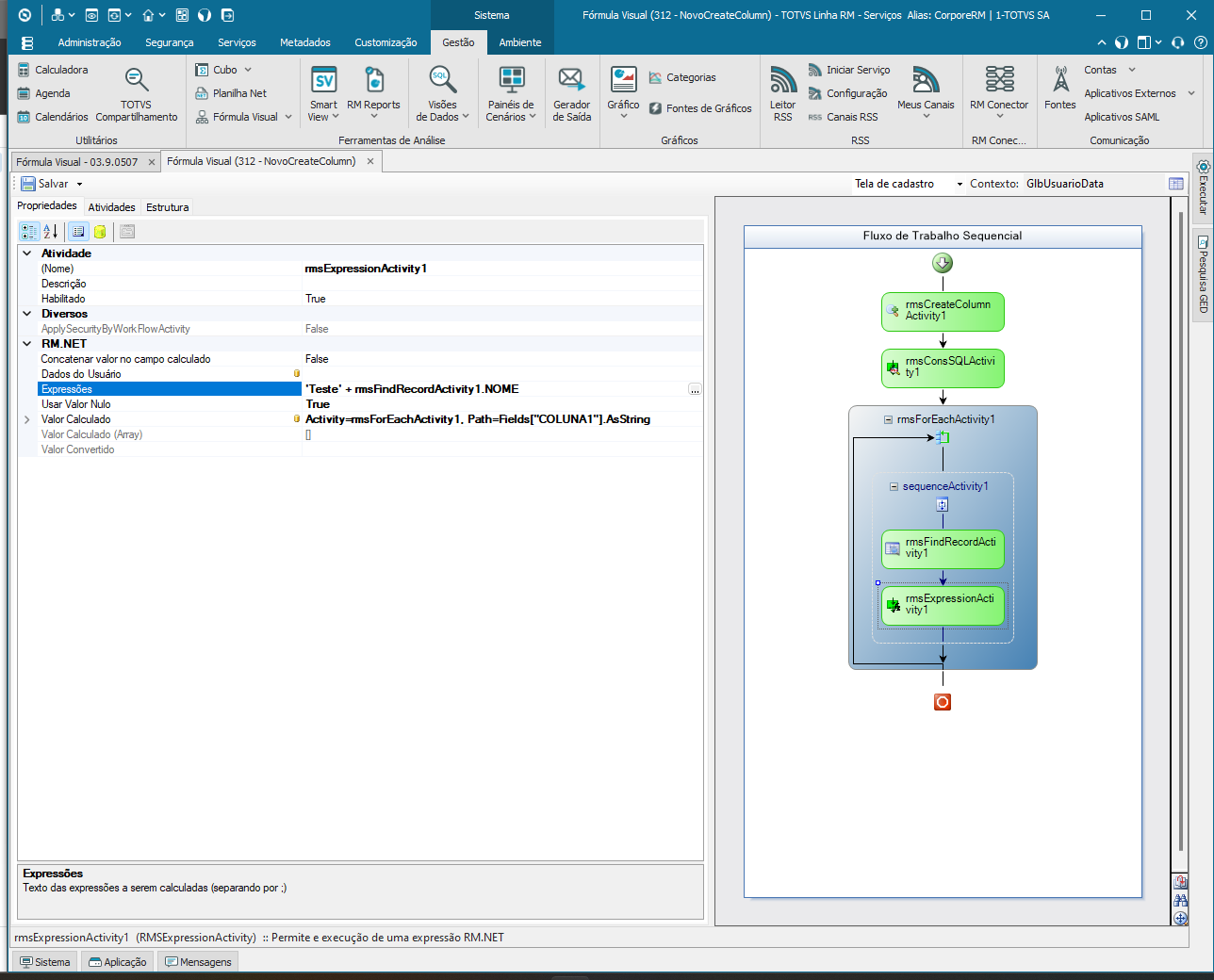Select the rmsExpressionActivity1 node in the workflow
The width and height of the screenshot is (1214, 980).
tap(943, 605)
